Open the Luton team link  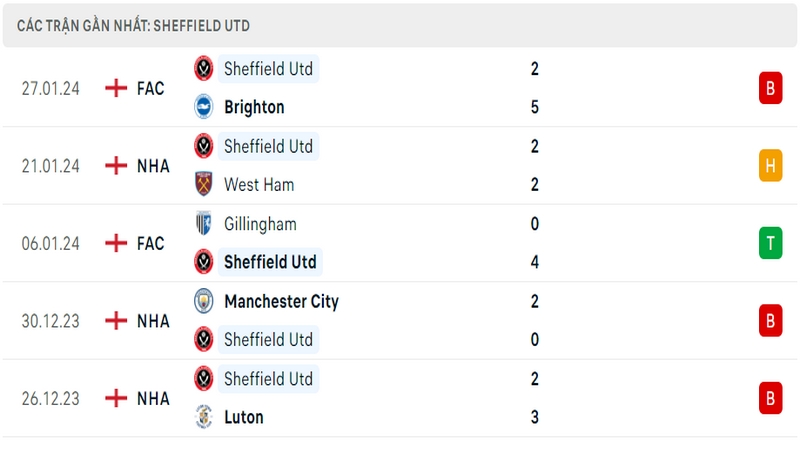244,417
